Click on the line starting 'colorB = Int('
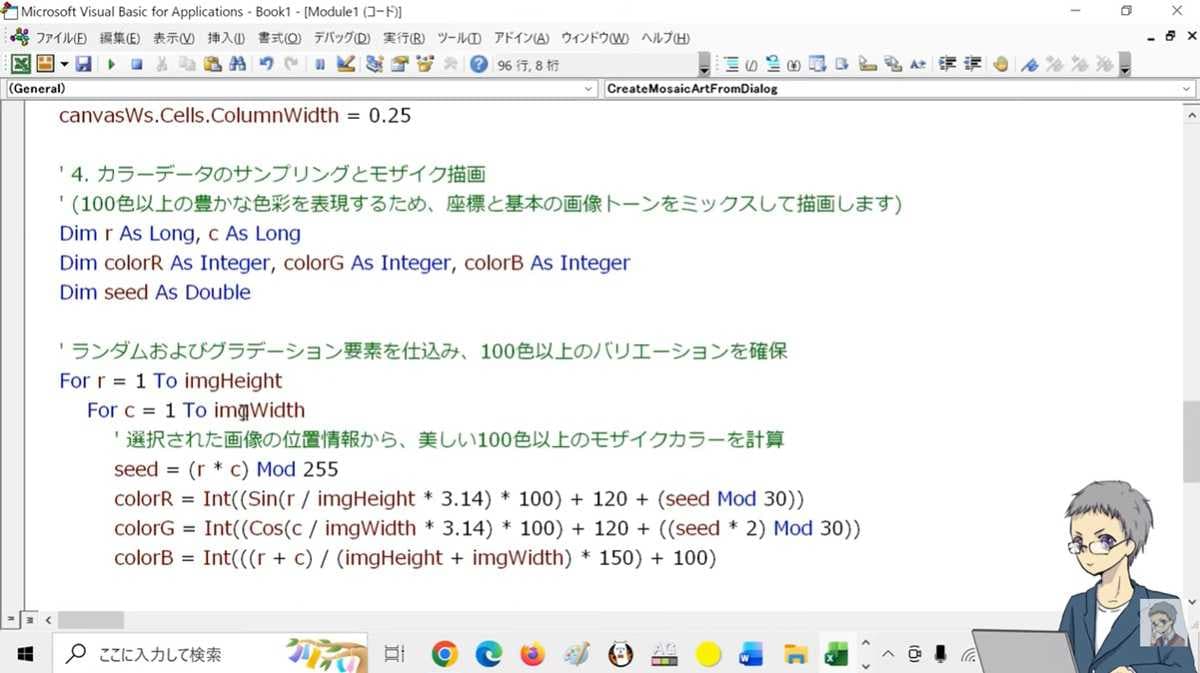1200x673 pixels. click(415, 558)
